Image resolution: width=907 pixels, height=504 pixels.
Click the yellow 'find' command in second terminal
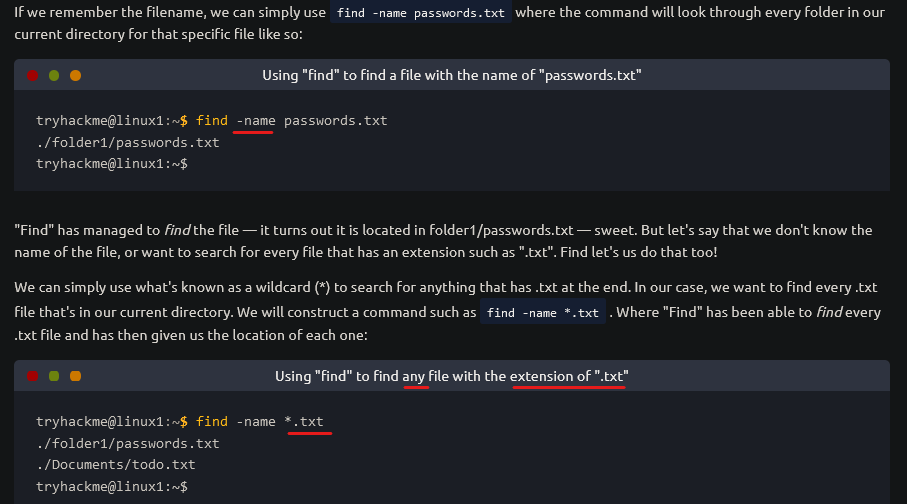pyautogui.click(x=212, y=422)
